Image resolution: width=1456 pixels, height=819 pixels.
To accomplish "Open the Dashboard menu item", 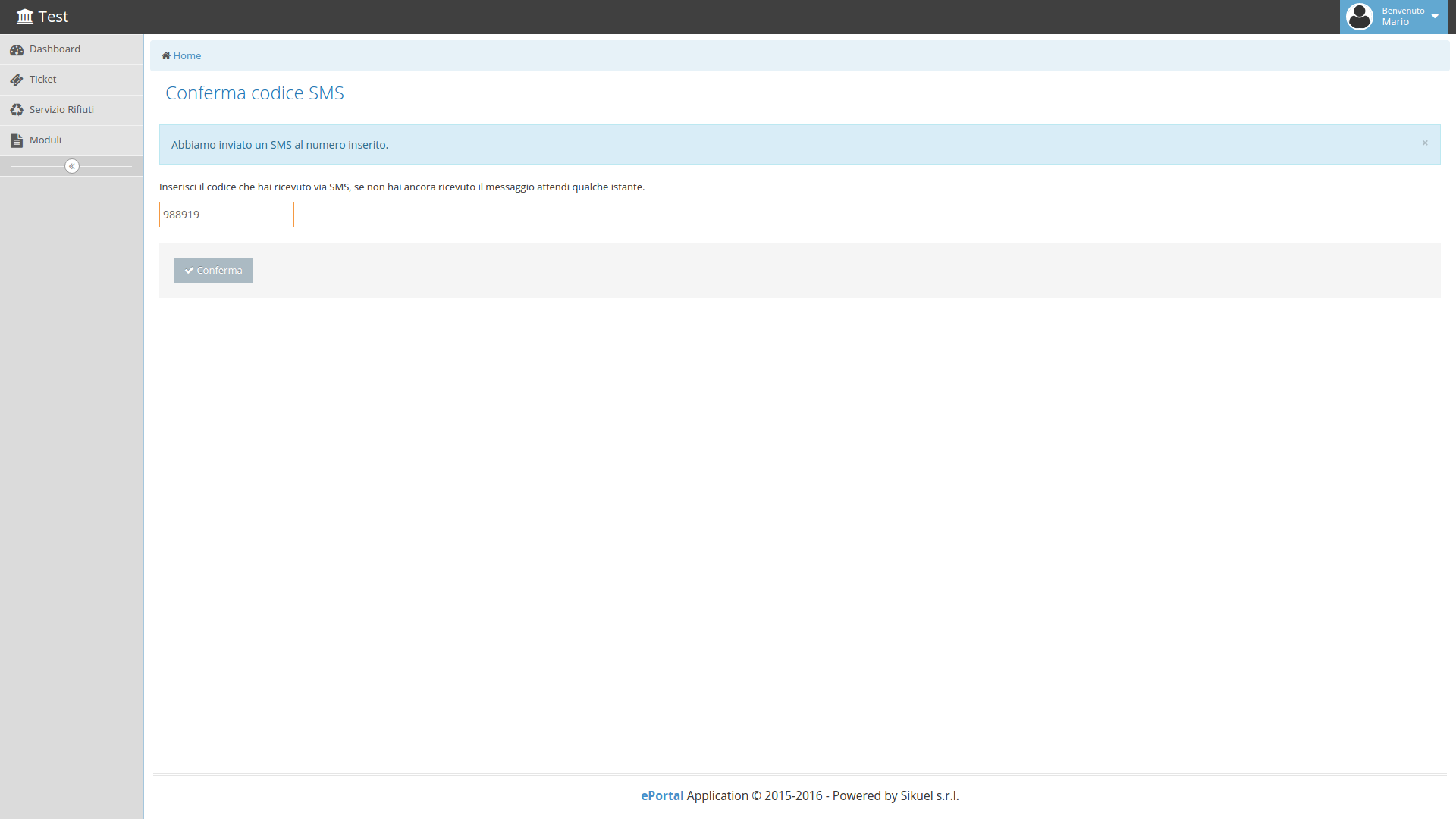I will (x=55, y=49).
